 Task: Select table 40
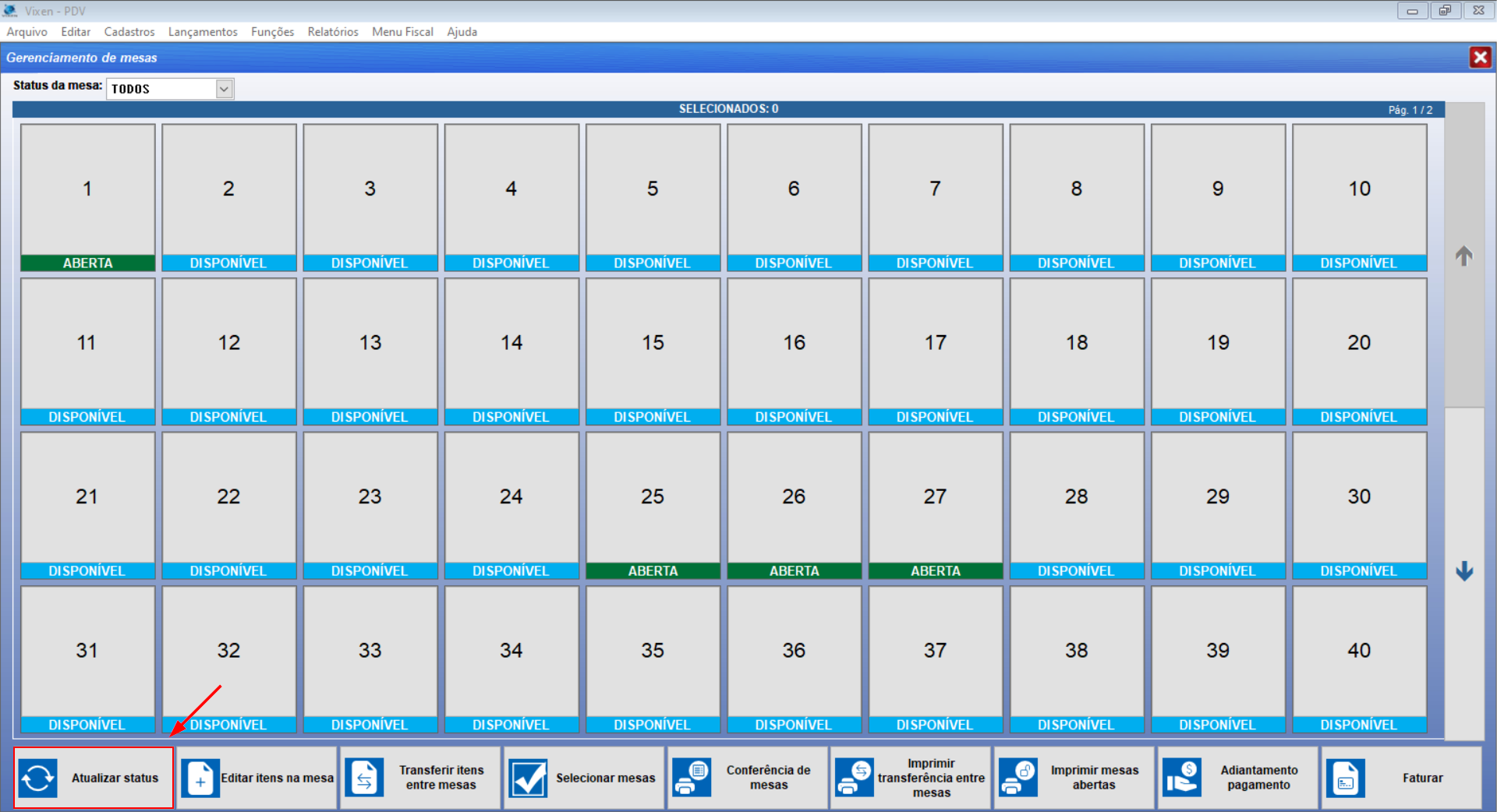(1360, 659)
